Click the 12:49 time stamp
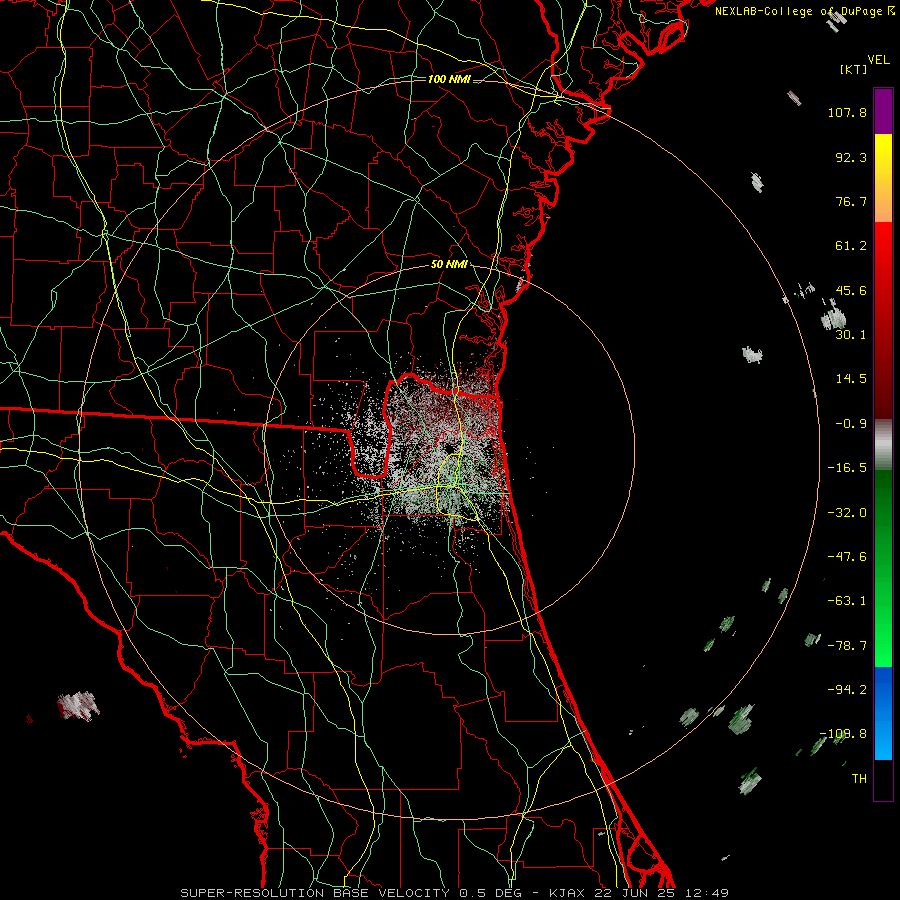Screen dimensions: 900x900 [706, 893]
